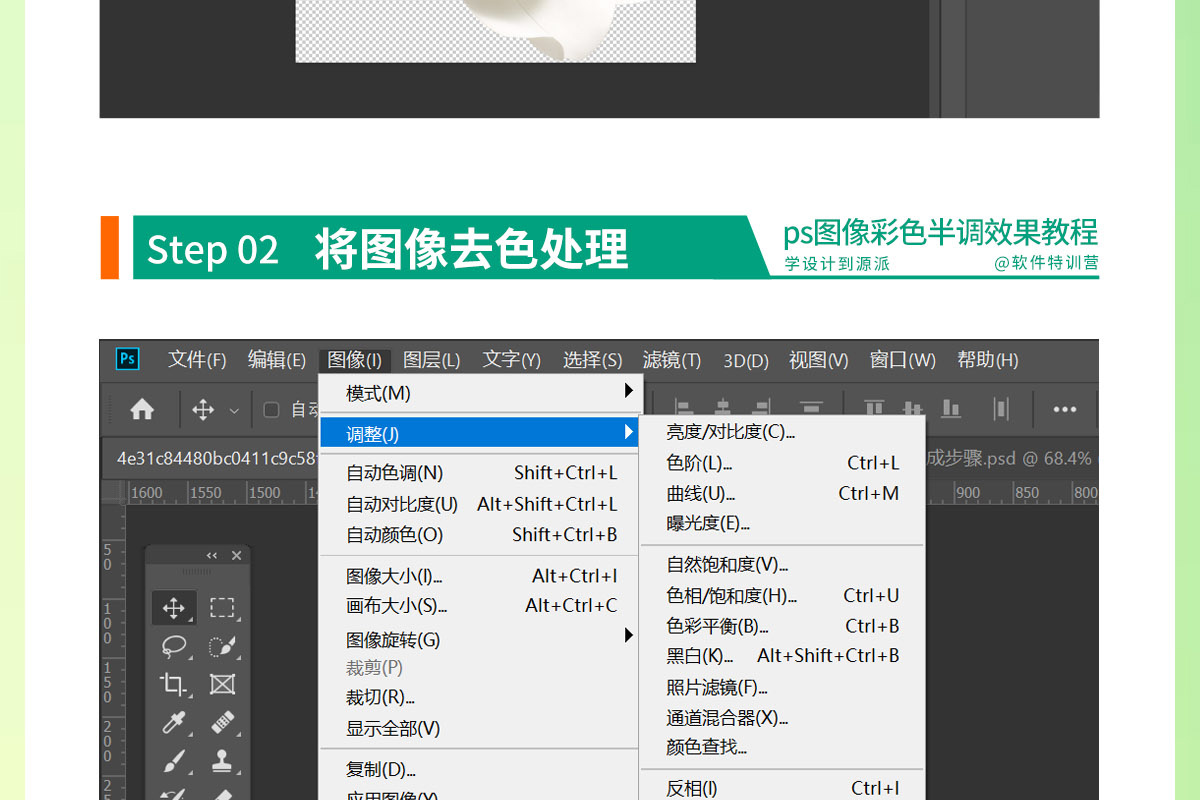
Task: Close the floating toolbox panel
Action: [x=237, y=556]
